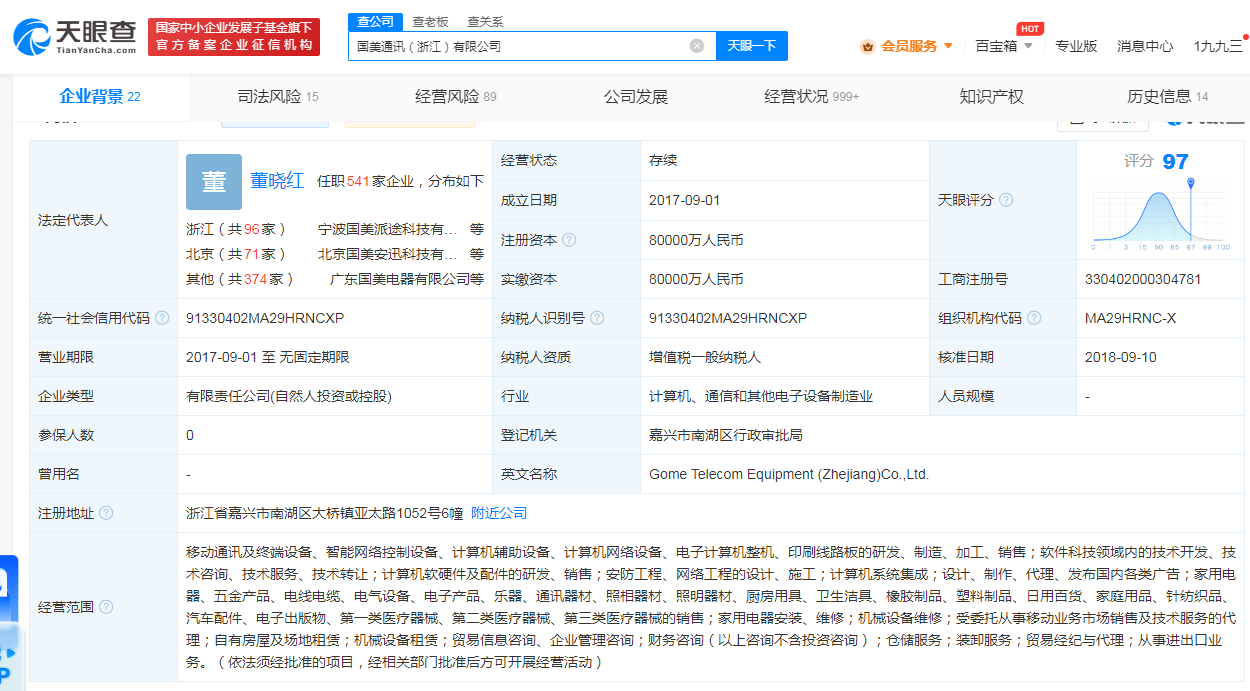Click the registered address 浙江省嘉兴市南湖区 text

point(325,513)
